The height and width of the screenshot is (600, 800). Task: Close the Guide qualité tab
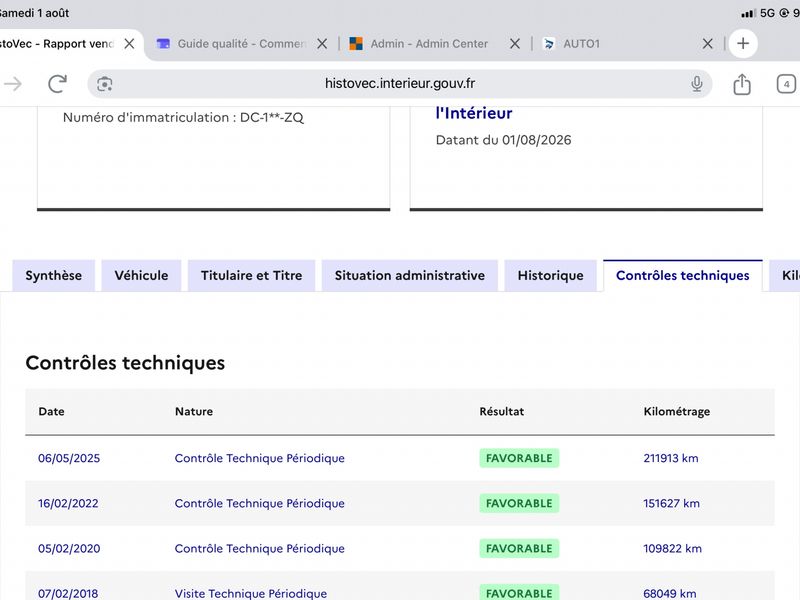(322, 44)
